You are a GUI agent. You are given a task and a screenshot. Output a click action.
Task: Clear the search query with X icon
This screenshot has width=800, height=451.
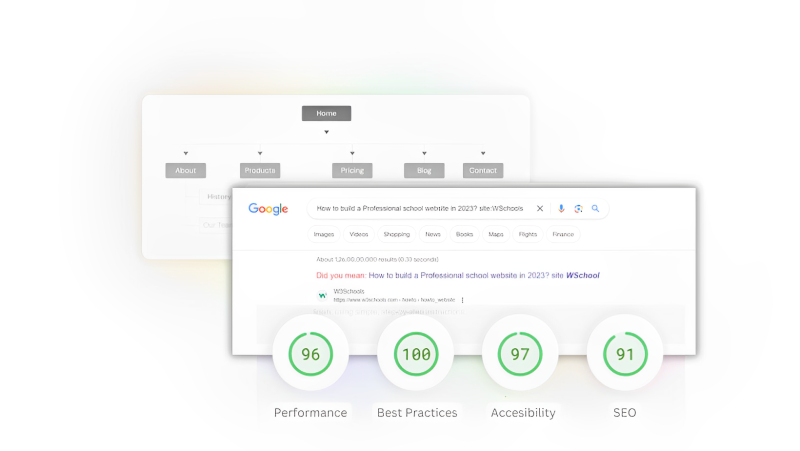(x=540, y=209)
